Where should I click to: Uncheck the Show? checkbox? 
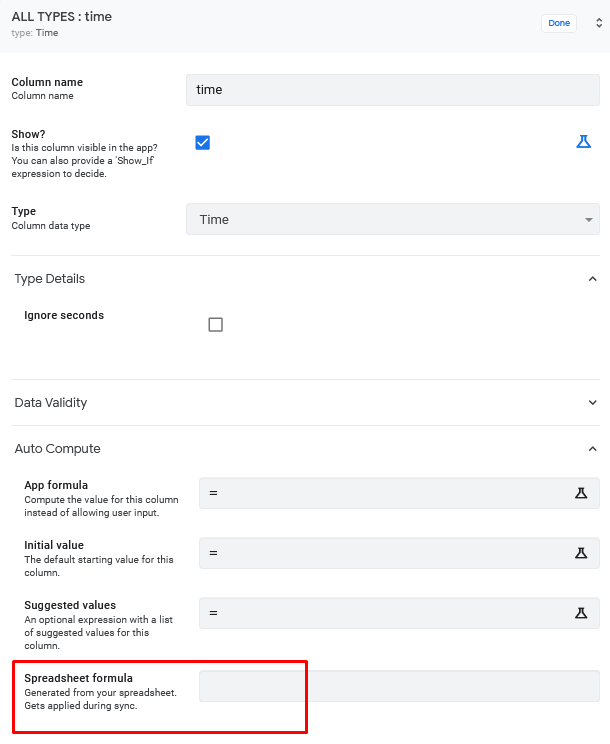coord(203,142)
